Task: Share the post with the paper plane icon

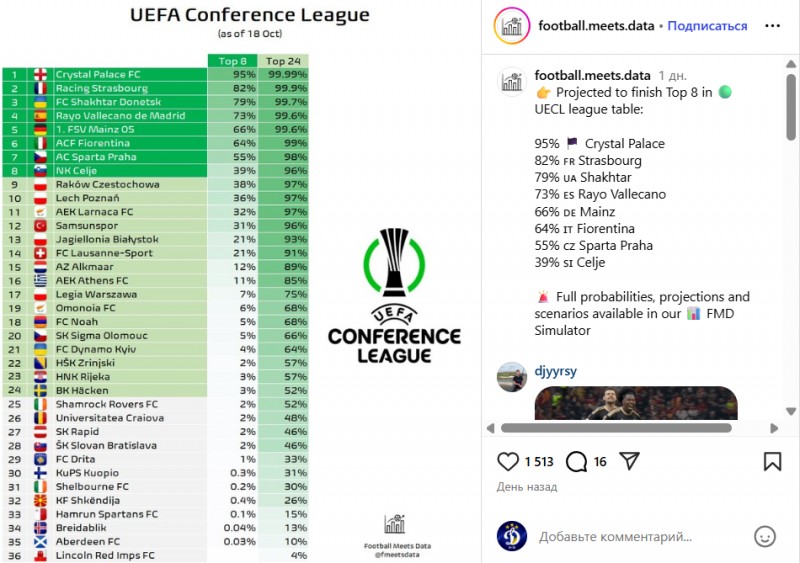Action: 629,461
